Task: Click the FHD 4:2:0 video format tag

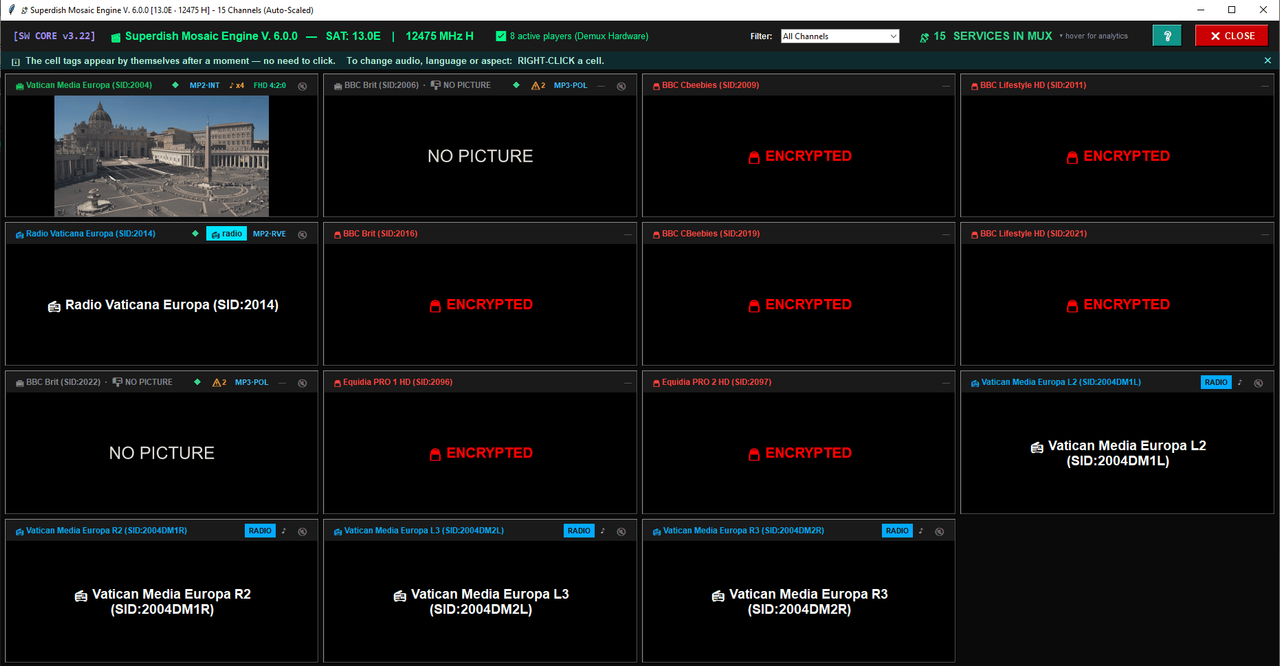Action: [270, 86]
